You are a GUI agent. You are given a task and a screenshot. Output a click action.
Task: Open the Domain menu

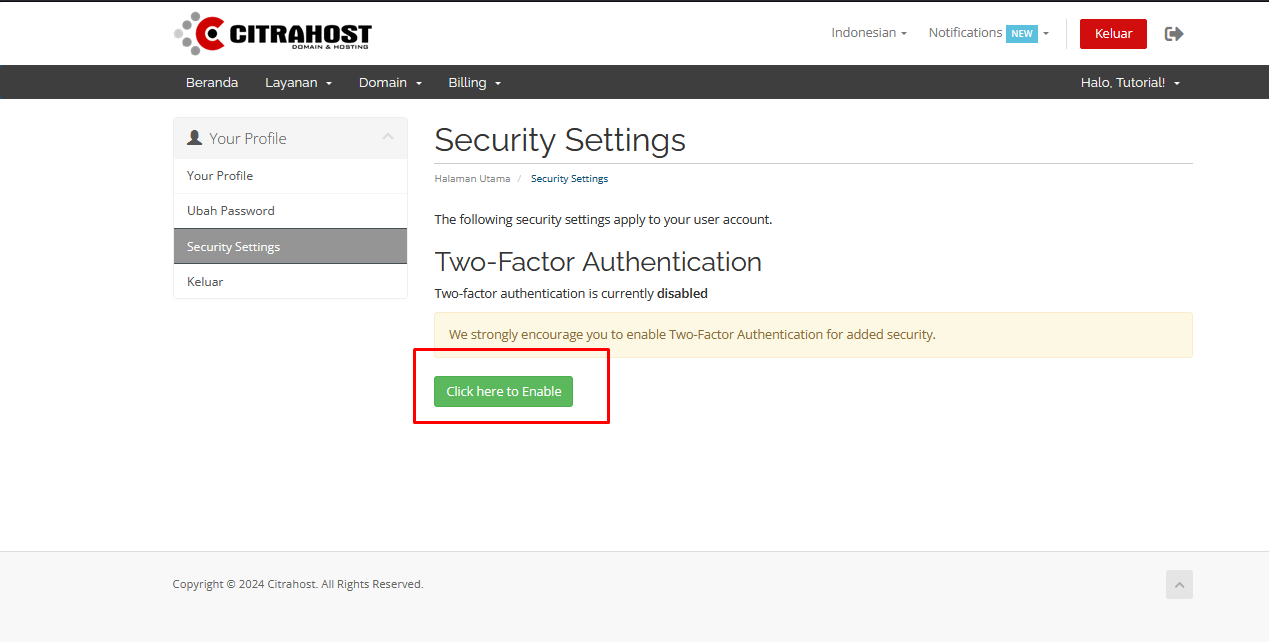(390, 83)
